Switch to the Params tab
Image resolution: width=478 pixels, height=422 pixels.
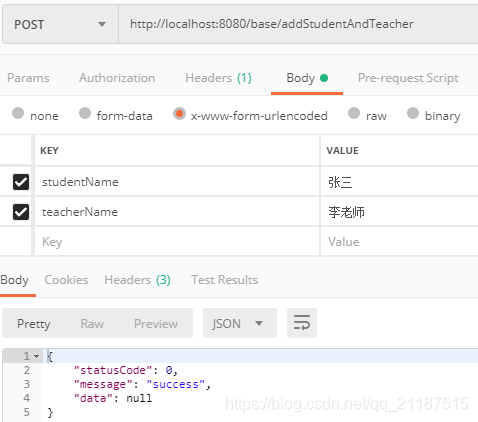28,78
